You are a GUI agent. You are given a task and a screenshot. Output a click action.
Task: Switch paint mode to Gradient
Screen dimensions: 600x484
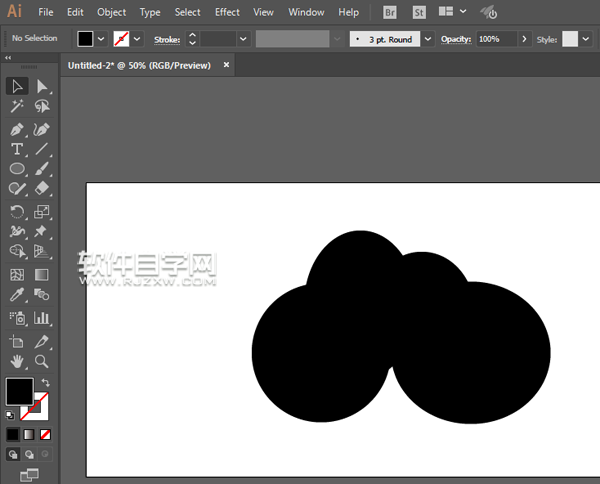pyautogui.click(x=29, y=435)
